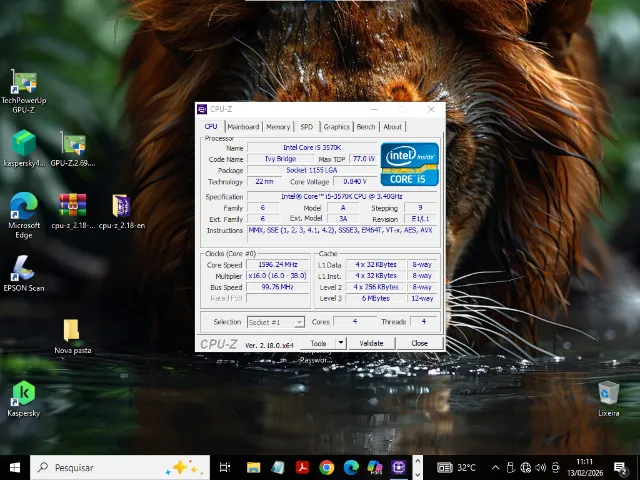Viewport: 640px width, 480px height.
Task: Show hidden system tray icons
Action: pyautogui.click(x=495, y=467)
